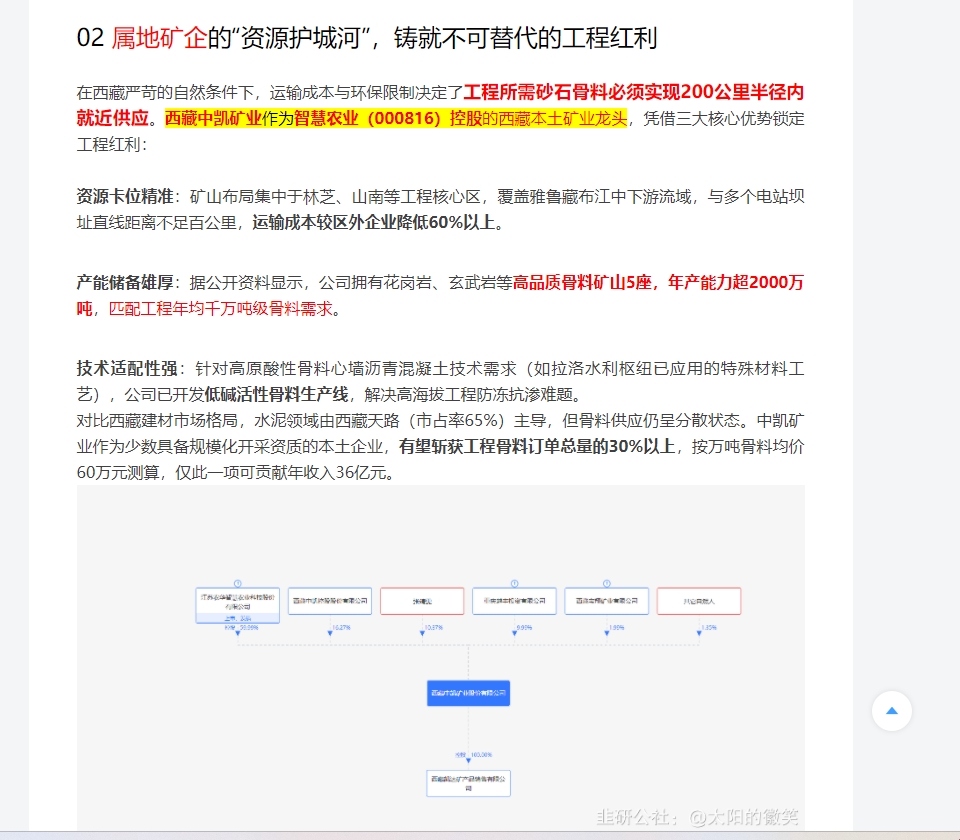The image size is (960, 840).
Task: Click the bold label "技术适配性强"
Action: pyautogui.click(x=127, y=369)
